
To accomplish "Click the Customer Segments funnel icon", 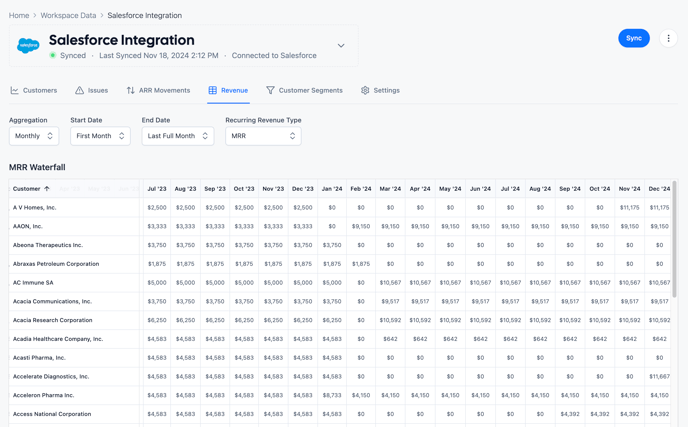I will pyautogui.click(x=270, y=91).
